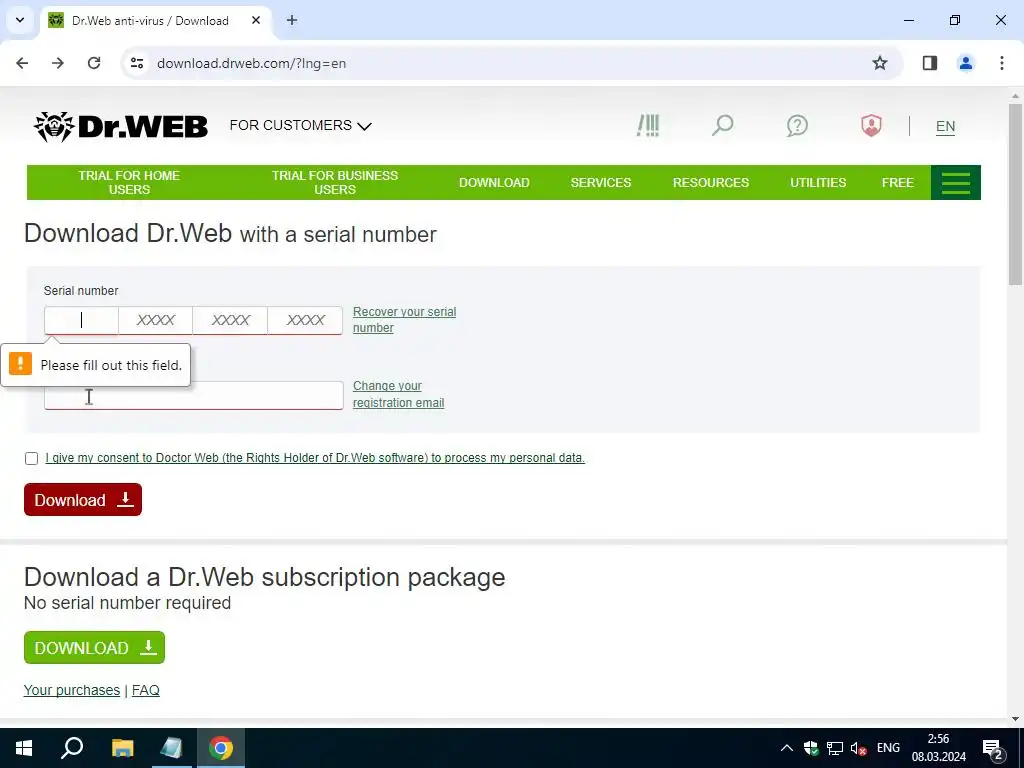
Task: Open Your purchases link
Action: click(72, 690)
